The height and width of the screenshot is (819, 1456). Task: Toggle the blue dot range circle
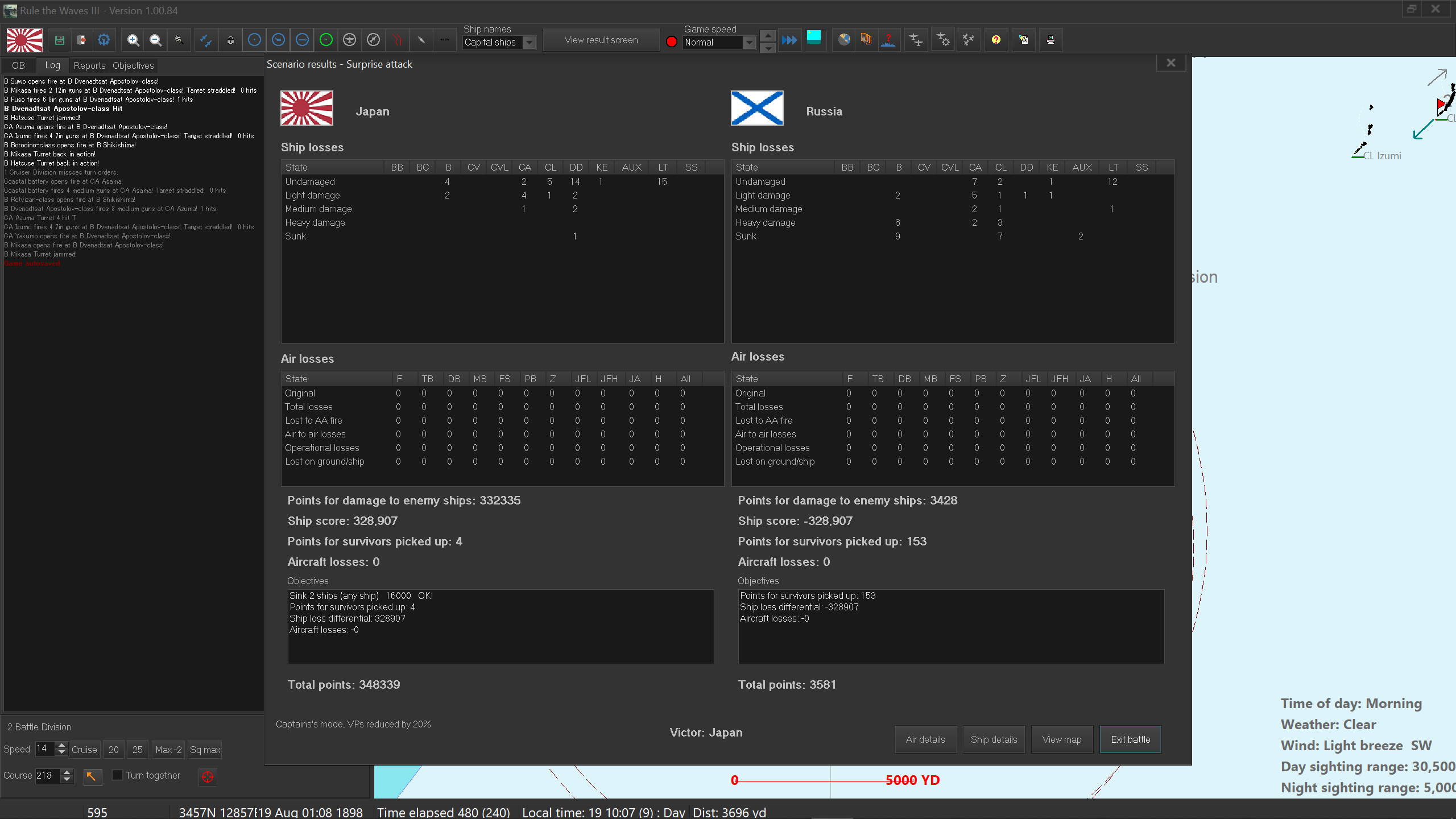click(x=254, y=40)
